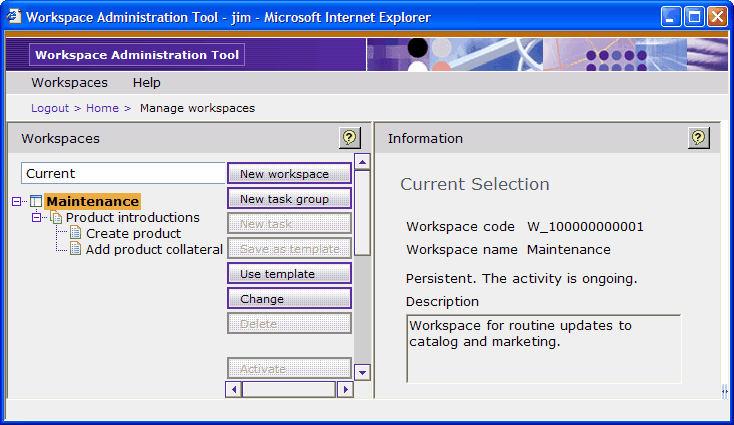This screenshot has width=734, height=425.
Task: Click the Add product collateral task icon
Action: click(x=75, y=249)
